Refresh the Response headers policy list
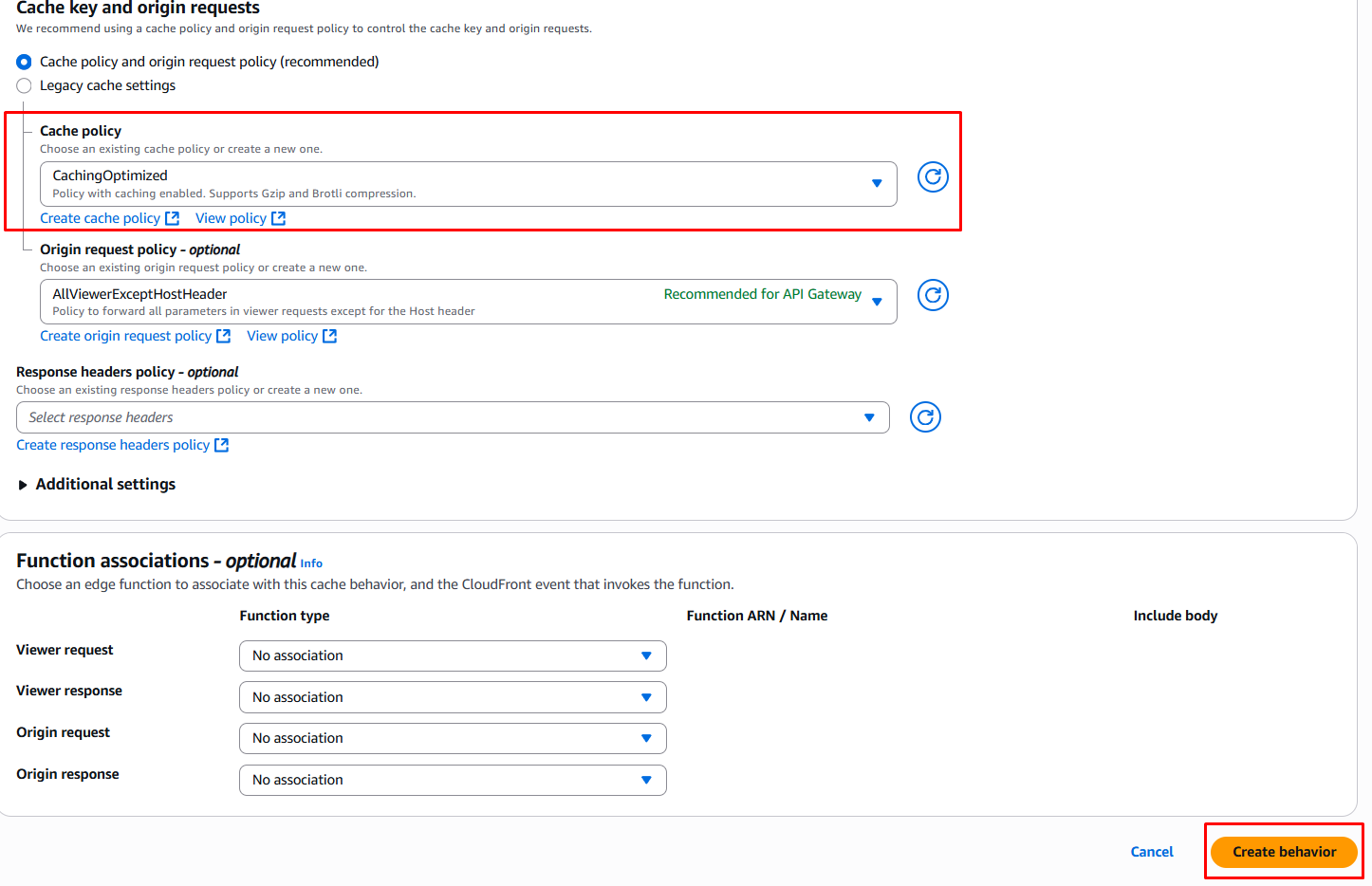The height and width of the screenshot is (886, 1372). (x=925, y=417)
